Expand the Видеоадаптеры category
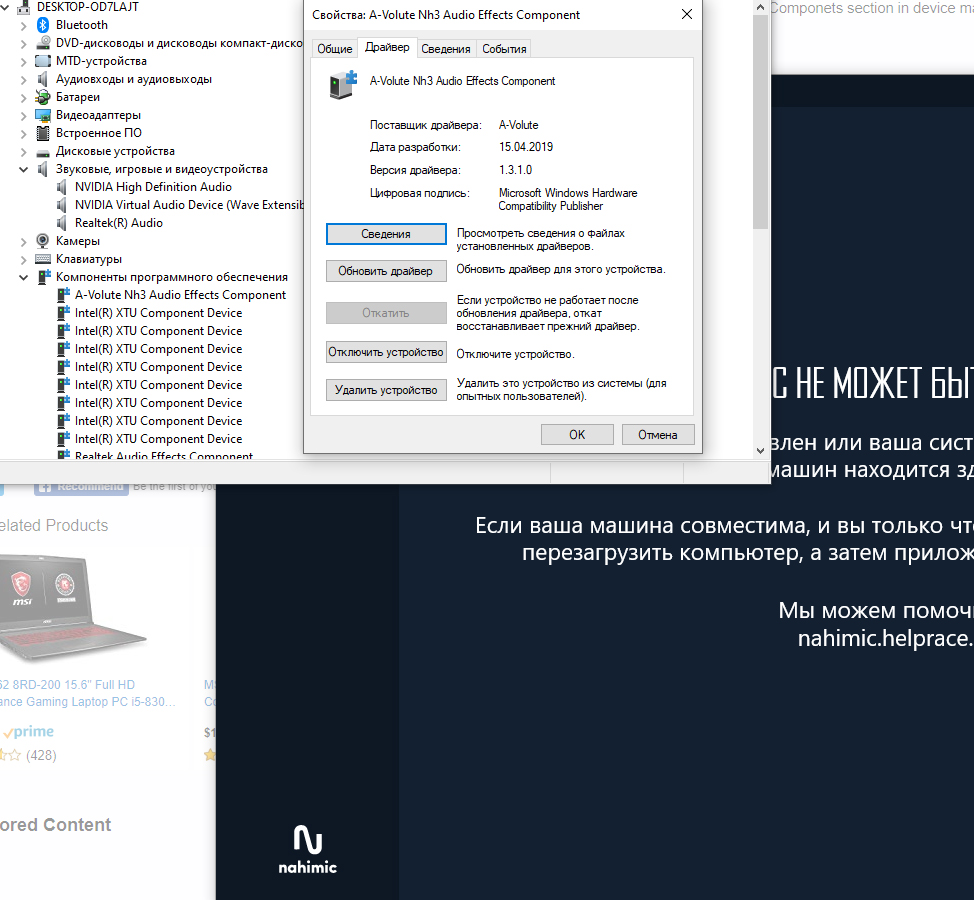The height and width of the screenshot is (900, 974). [x=24, y=116]
